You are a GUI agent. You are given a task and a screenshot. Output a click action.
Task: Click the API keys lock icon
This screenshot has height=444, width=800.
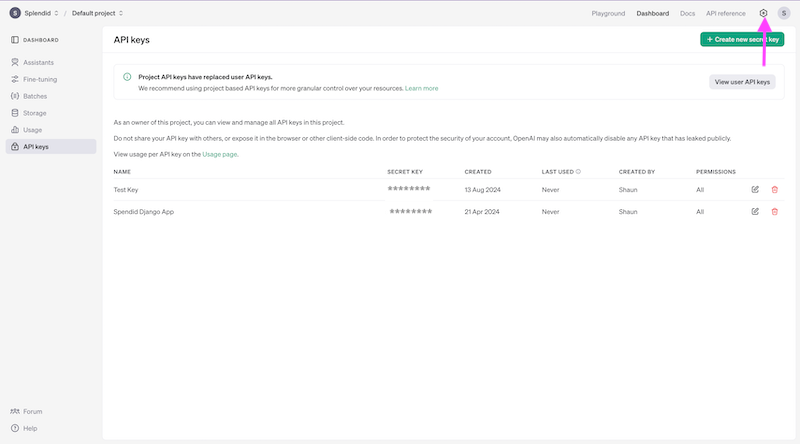[x=15, y=146]
